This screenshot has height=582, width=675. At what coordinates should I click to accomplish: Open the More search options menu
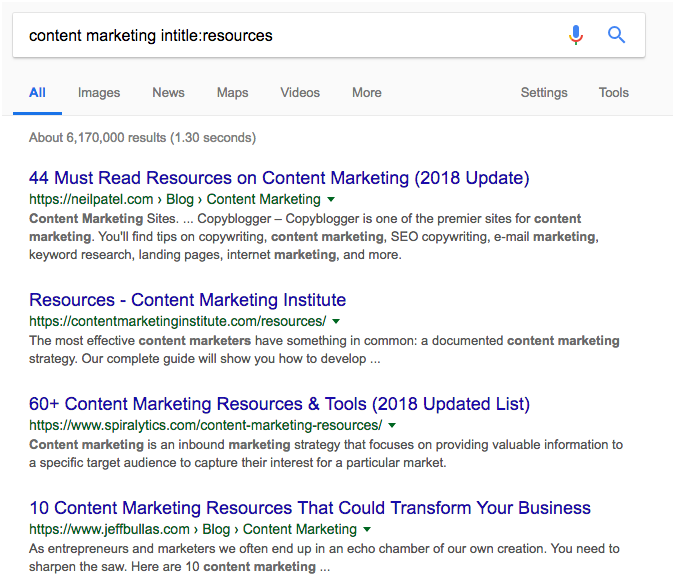point(366,92)
